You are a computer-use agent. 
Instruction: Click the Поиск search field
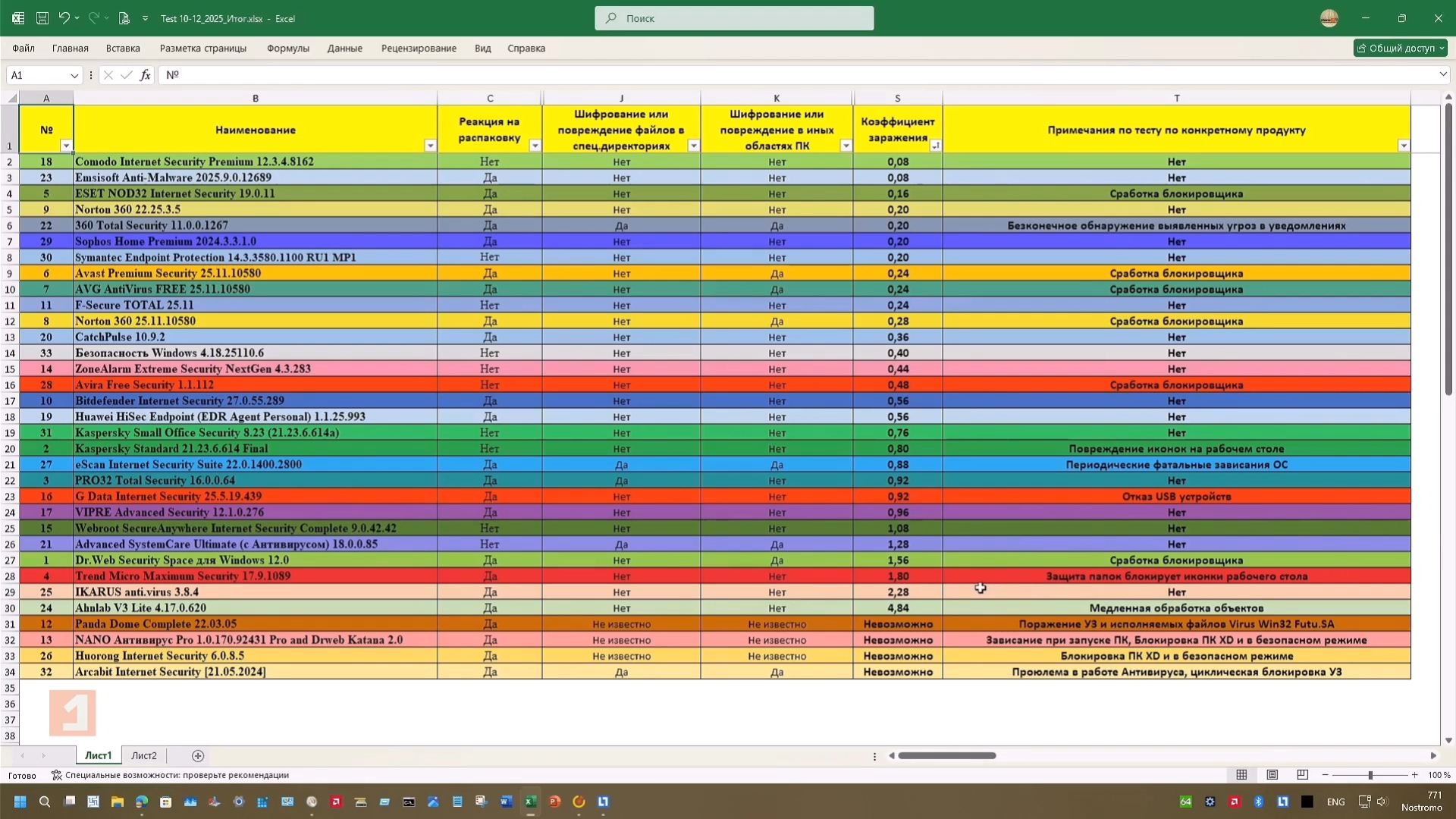[x=734, y=18]
